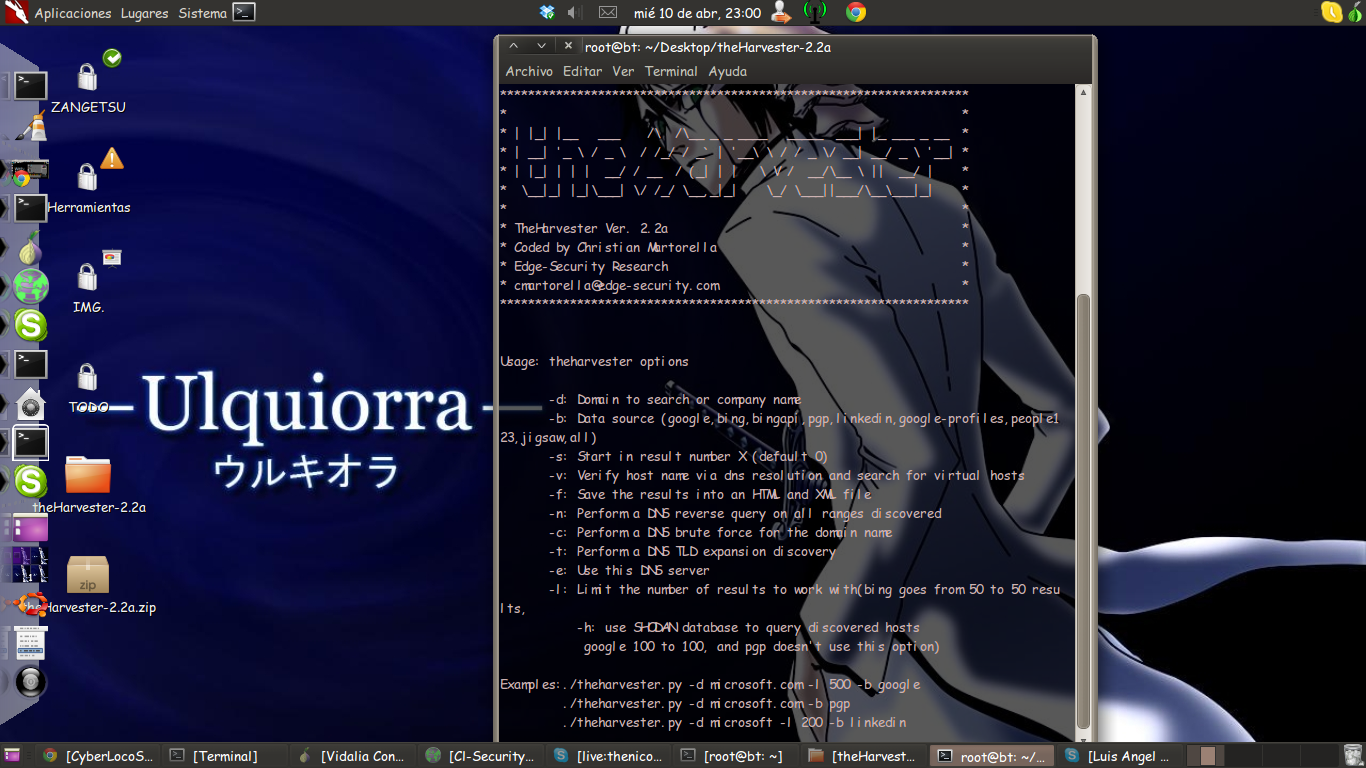Click the terminal's vertical scrollbar
Screen dimensions: 1366x768
[1083, 510]
